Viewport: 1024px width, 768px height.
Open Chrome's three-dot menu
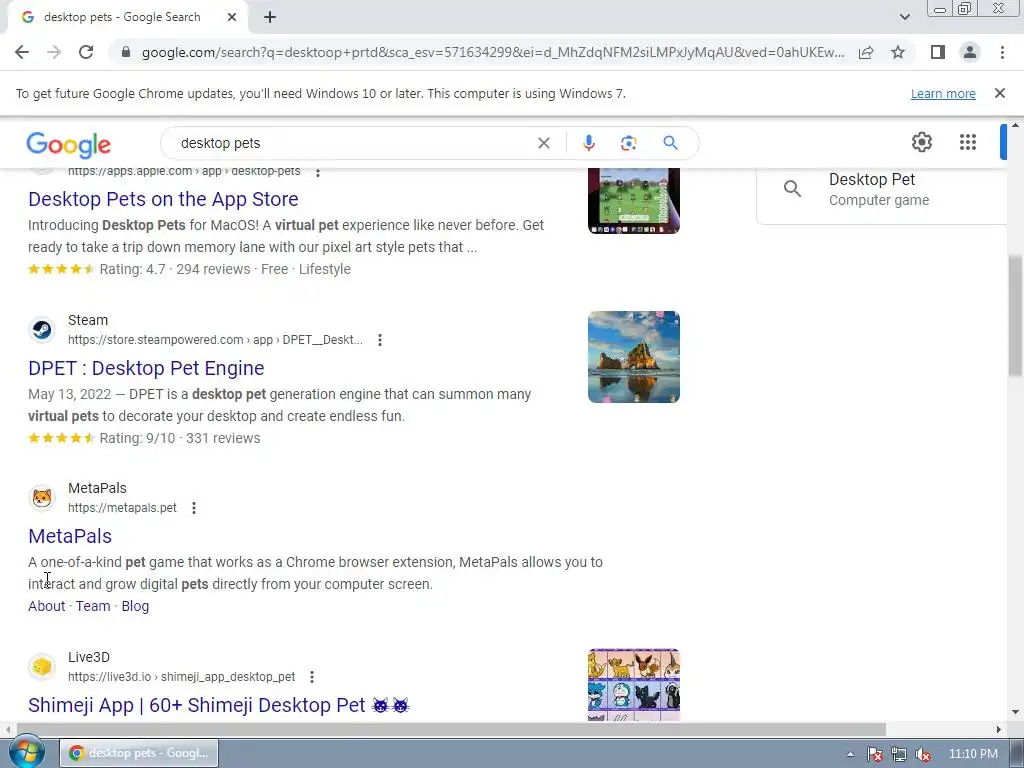(1002, 52)
